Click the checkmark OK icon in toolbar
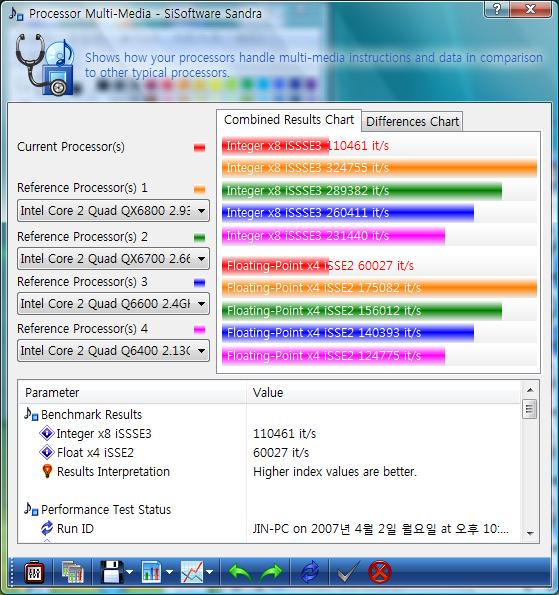The width and height of the screenshot is (559, 595). pos(348,571)
